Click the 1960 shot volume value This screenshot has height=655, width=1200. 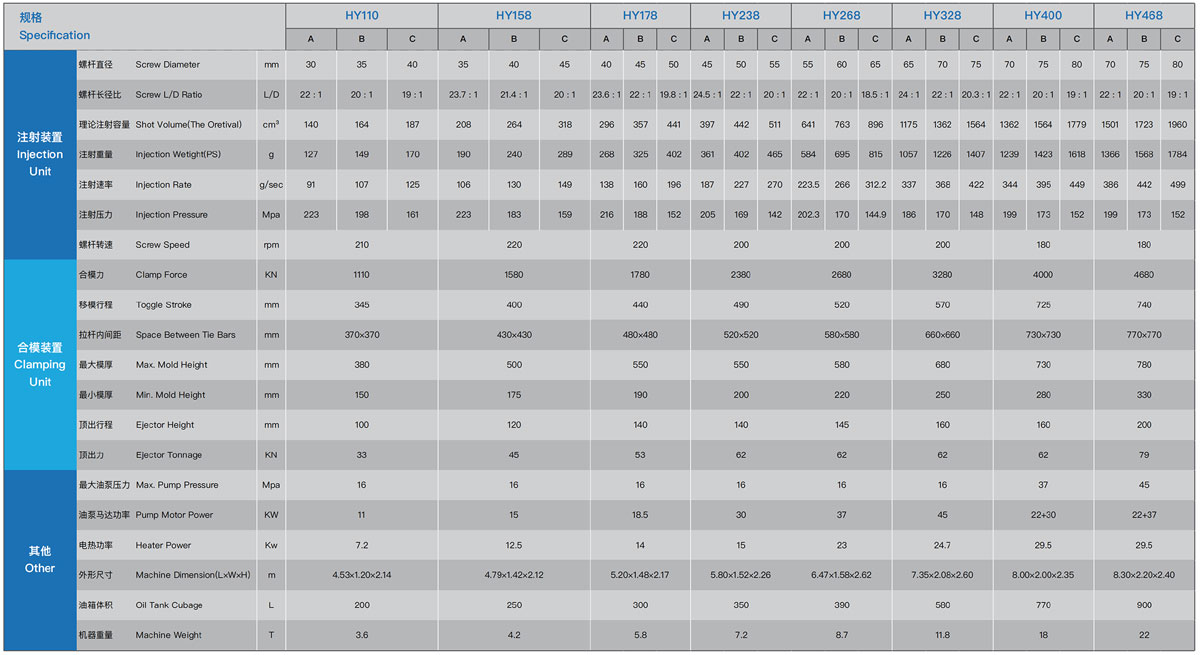pyautogui.click(x=1177, y=125)
